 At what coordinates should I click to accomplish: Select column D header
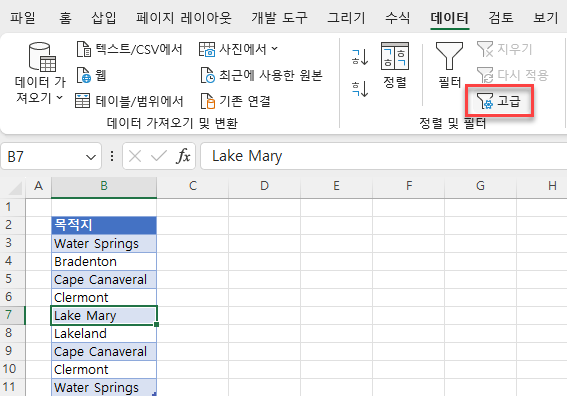[264, 186]
